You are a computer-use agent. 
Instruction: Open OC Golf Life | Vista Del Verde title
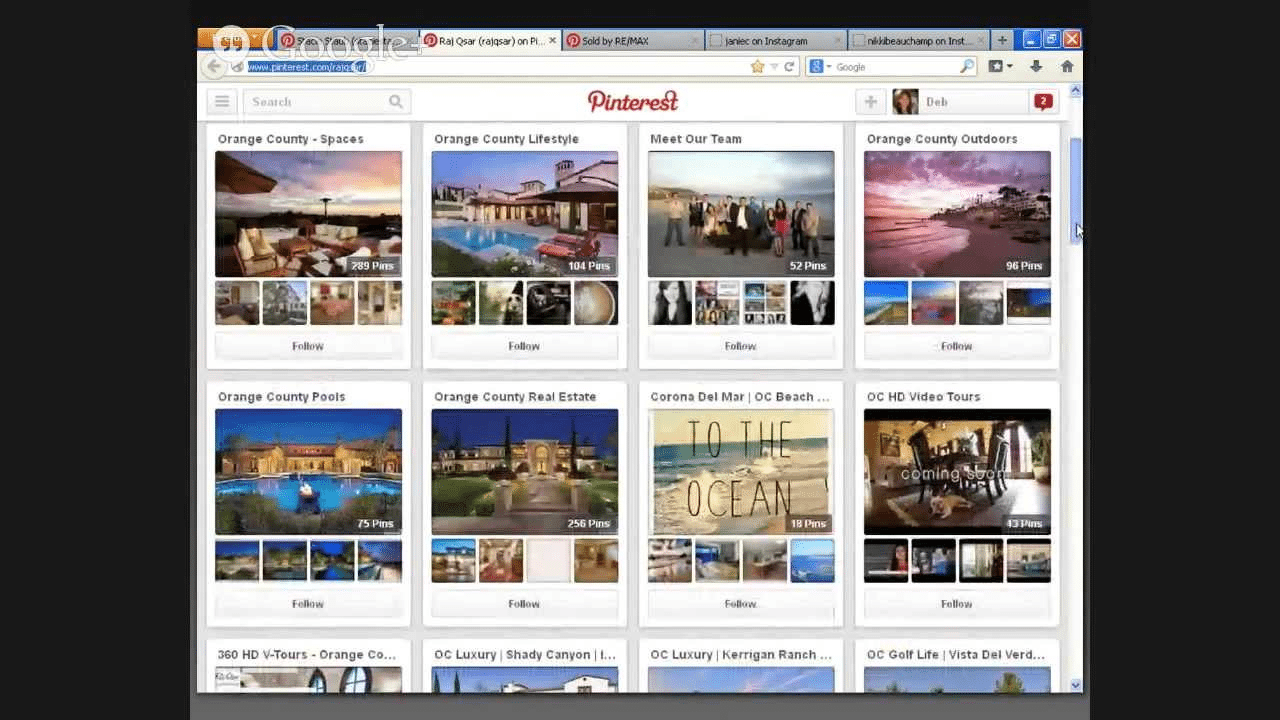click(956, 655)
